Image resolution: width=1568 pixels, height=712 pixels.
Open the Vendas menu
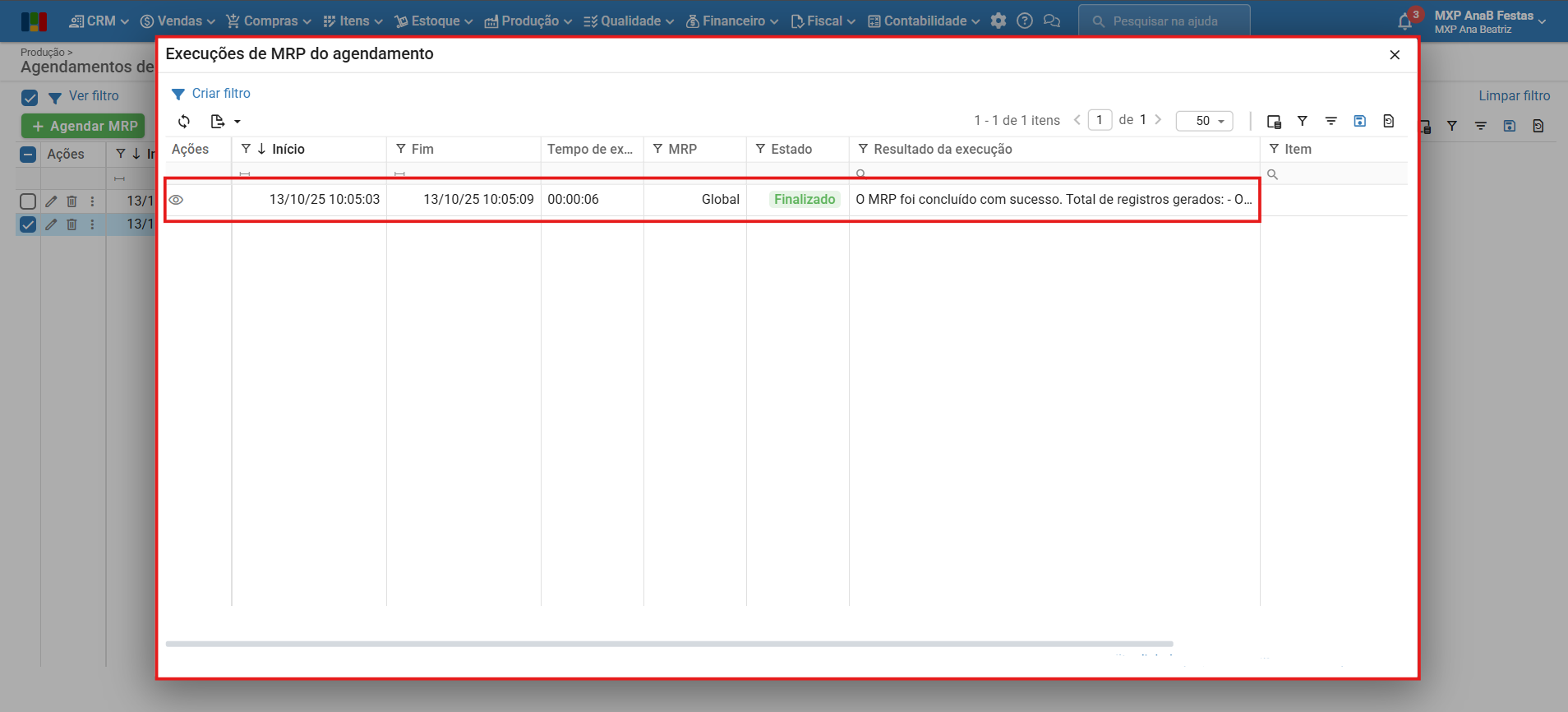tap(178, 21)
